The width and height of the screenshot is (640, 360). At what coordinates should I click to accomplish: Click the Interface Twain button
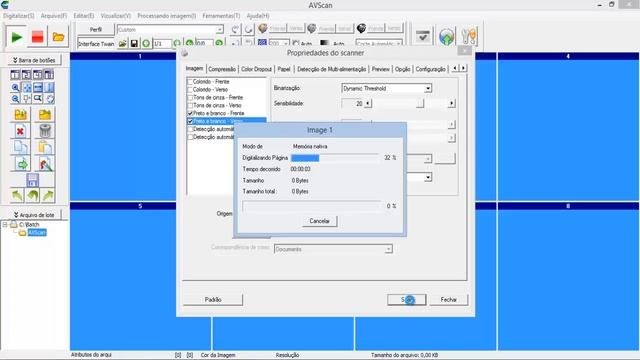click(x=96, y=44)
